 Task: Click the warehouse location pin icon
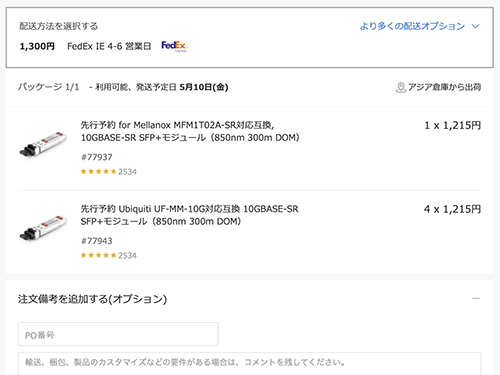(x=400, y=87)
